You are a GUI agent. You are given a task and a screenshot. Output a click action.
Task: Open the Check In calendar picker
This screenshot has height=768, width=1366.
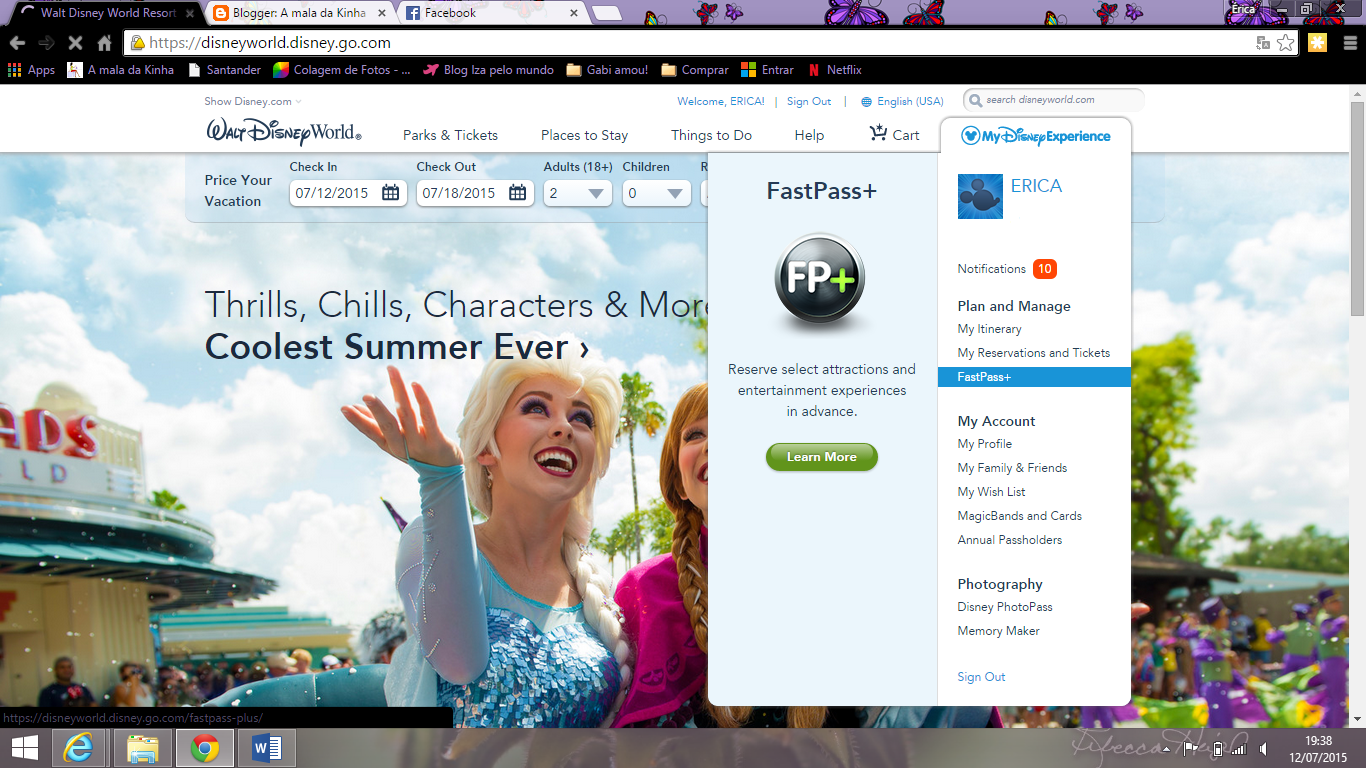tap(391, 193)
